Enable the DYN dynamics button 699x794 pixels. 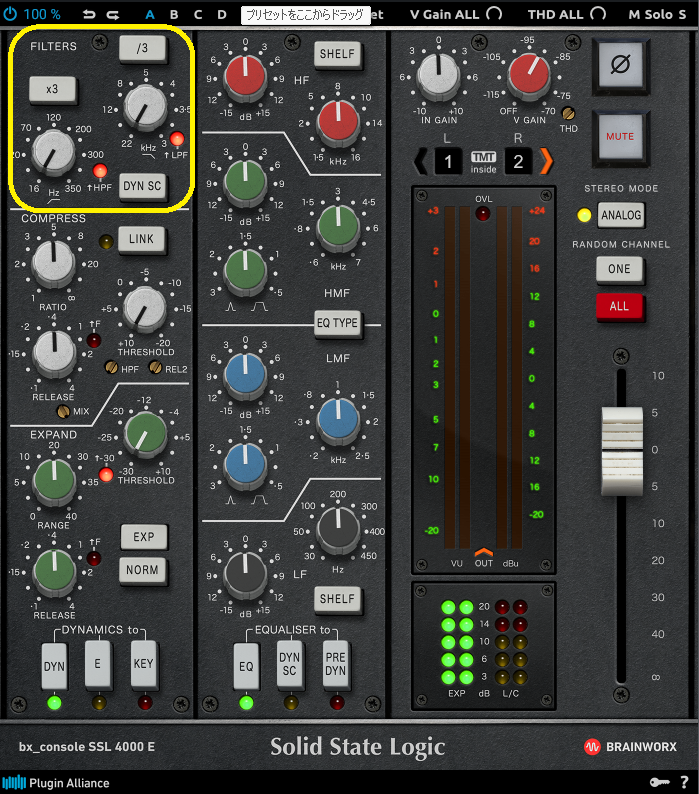point(54,666)
